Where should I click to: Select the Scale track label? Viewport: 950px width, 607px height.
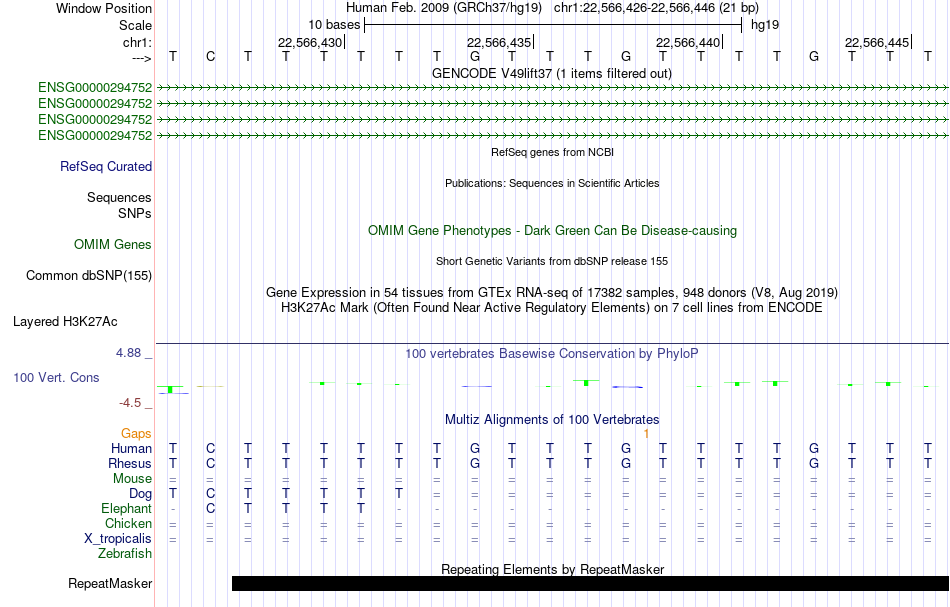point(135,25)
